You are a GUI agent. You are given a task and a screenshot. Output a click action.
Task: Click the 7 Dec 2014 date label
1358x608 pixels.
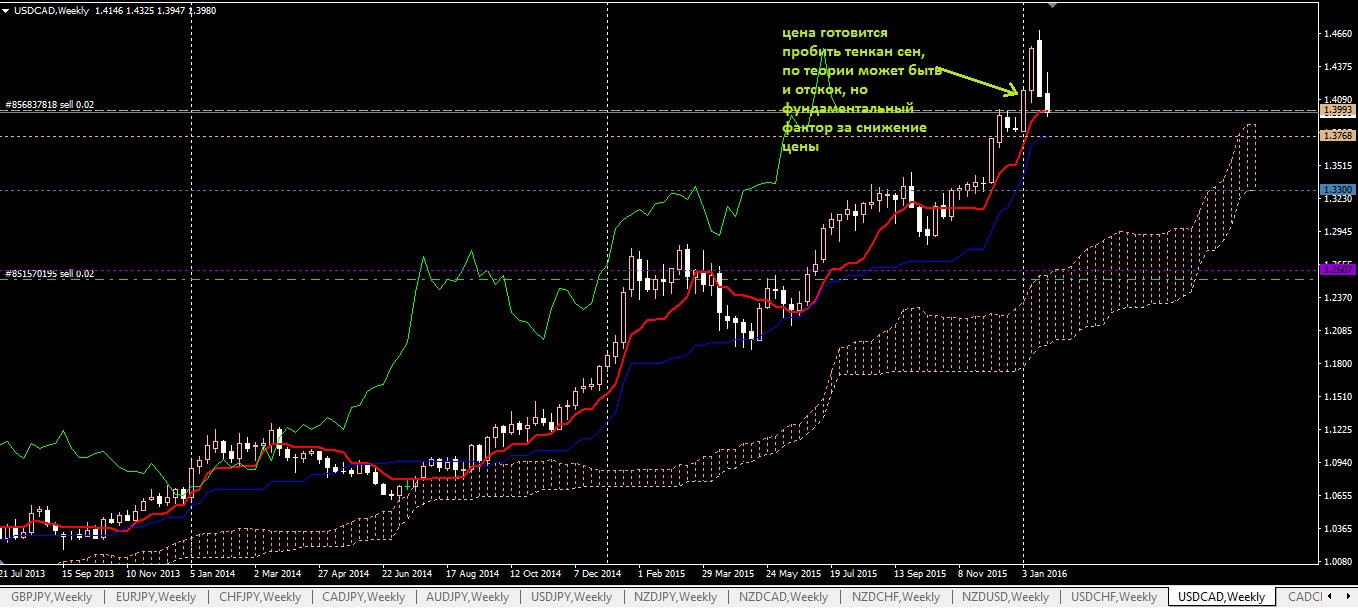(x=598, y=574)
